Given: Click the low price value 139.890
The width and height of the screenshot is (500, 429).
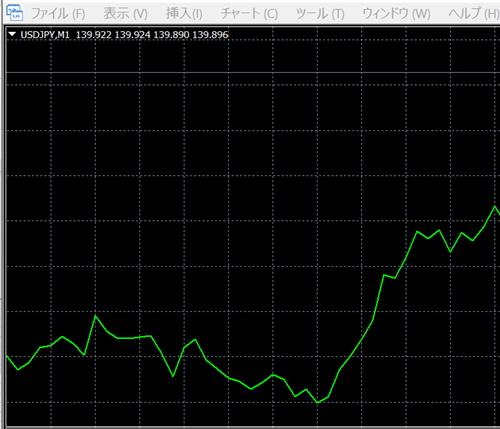Looking at the screenshot, I should [x=171, y=35].
